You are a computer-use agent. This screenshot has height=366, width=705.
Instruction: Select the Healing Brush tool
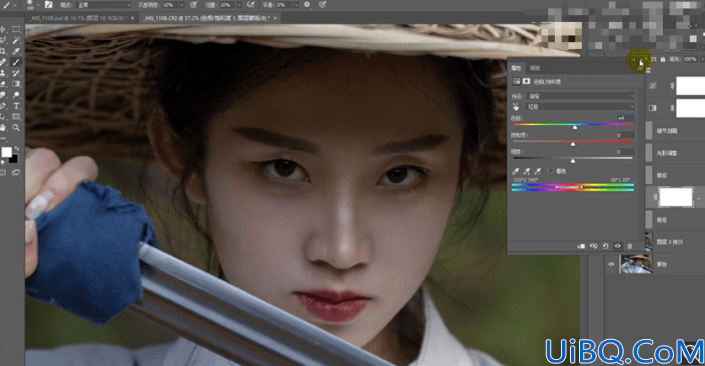(x=4, y=62)
